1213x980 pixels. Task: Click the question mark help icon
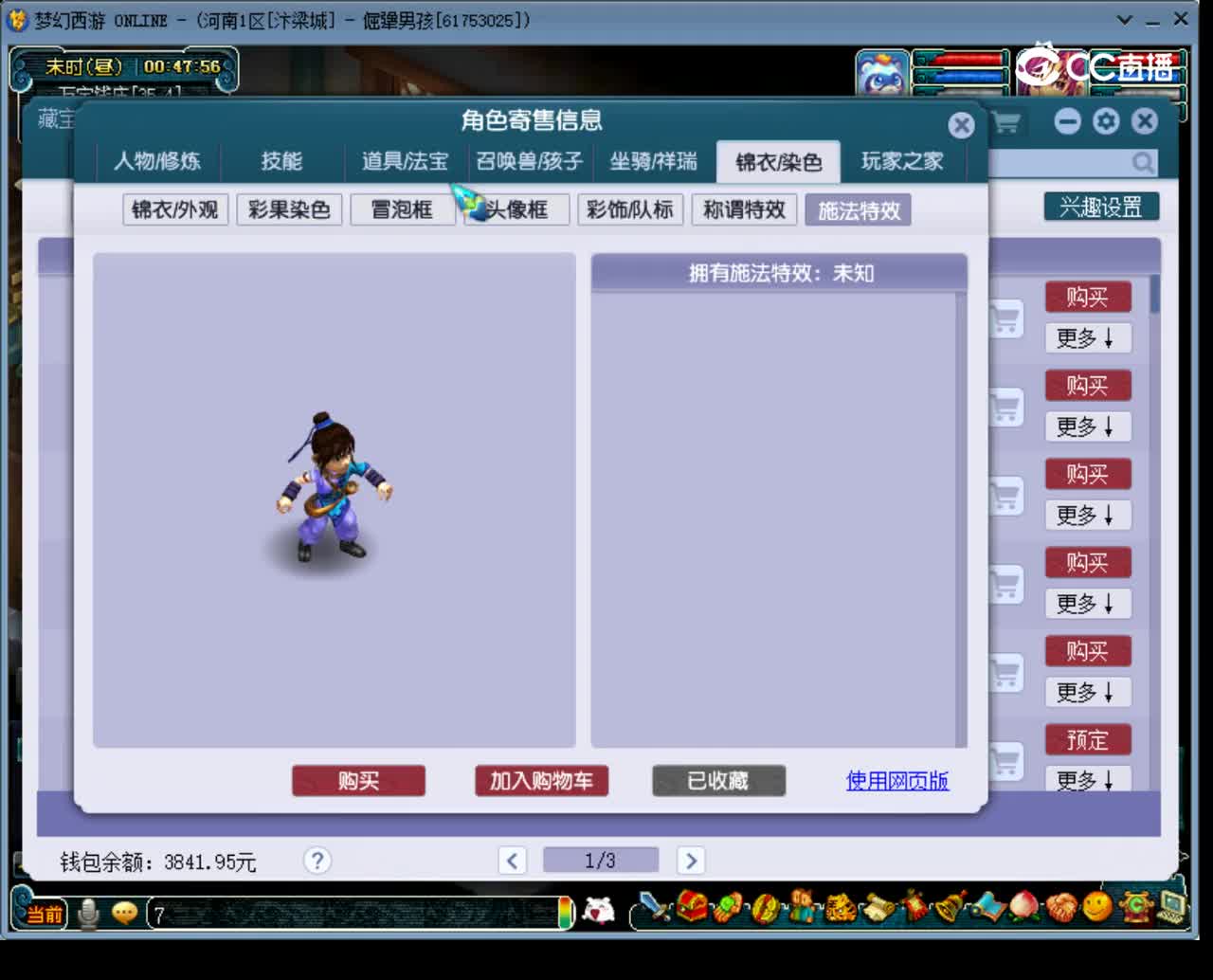point(317,861)
